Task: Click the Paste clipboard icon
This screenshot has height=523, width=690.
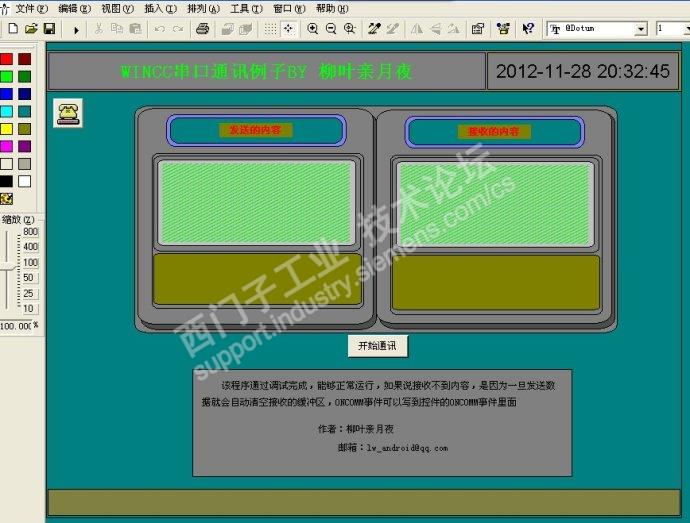Action: click(136, 29)
